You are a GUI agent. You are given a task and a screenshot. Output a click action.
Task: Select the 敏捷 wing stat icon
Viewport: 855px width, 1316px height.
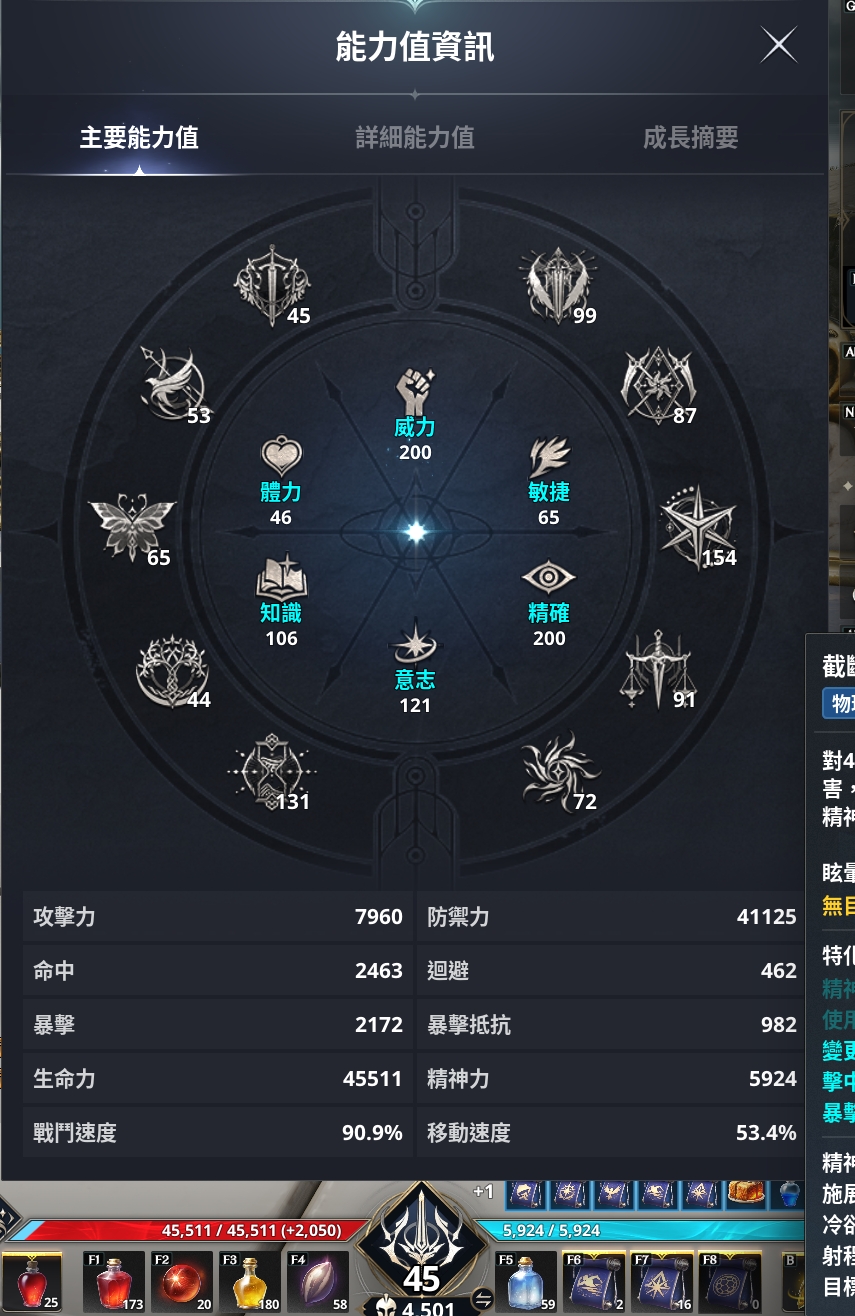pos(549,457)
